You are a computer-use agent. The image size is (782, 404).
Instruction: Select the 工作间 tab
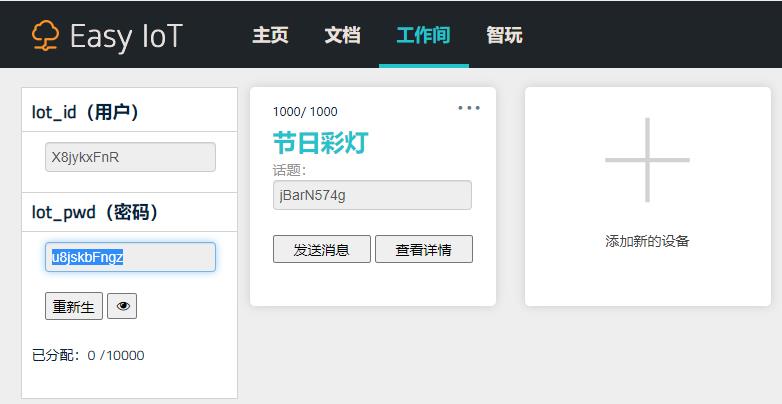click(x=423, y=35)
